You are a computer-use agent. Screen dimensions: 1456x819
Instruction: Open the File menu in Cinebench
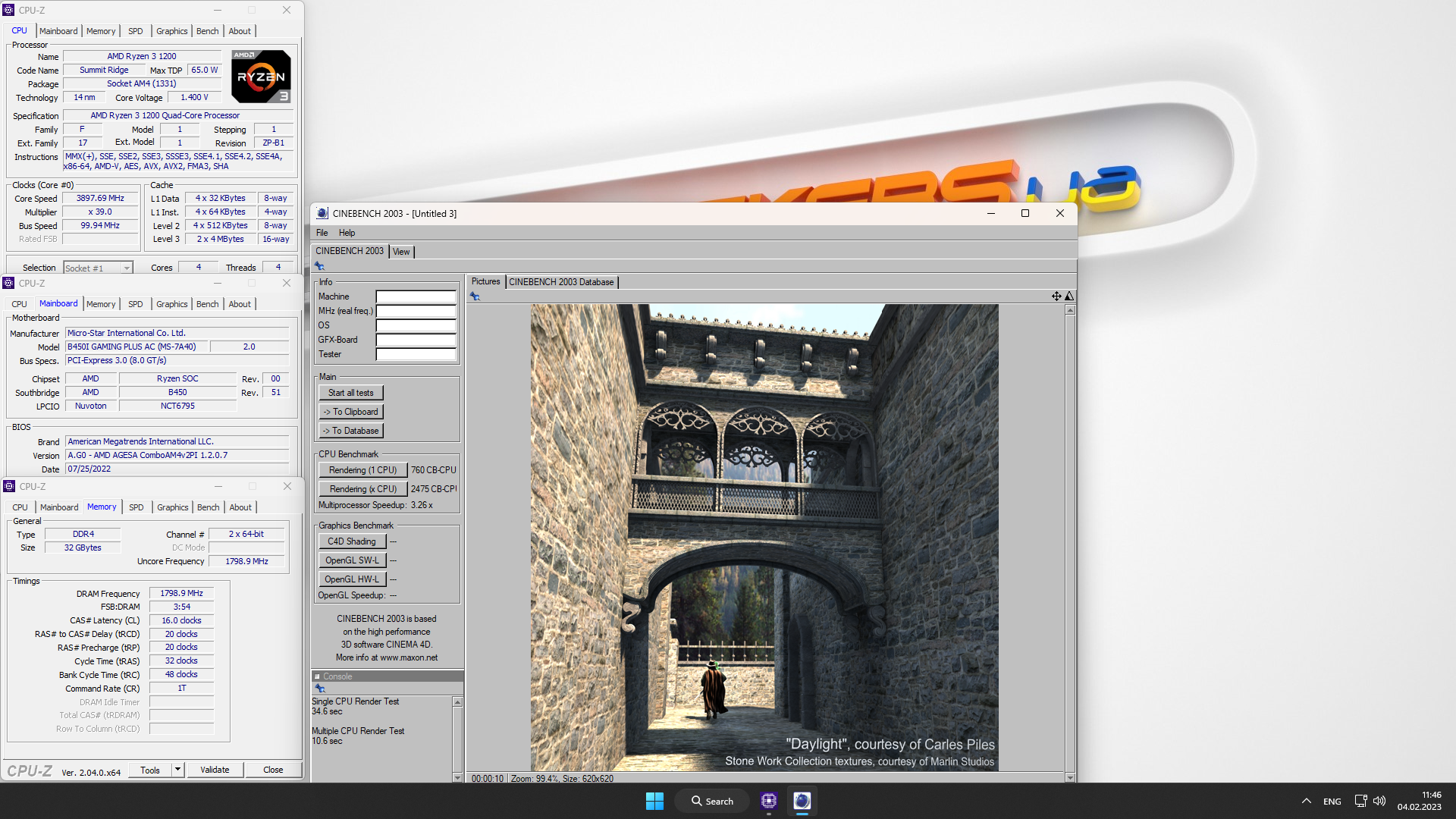click(322, 233)
